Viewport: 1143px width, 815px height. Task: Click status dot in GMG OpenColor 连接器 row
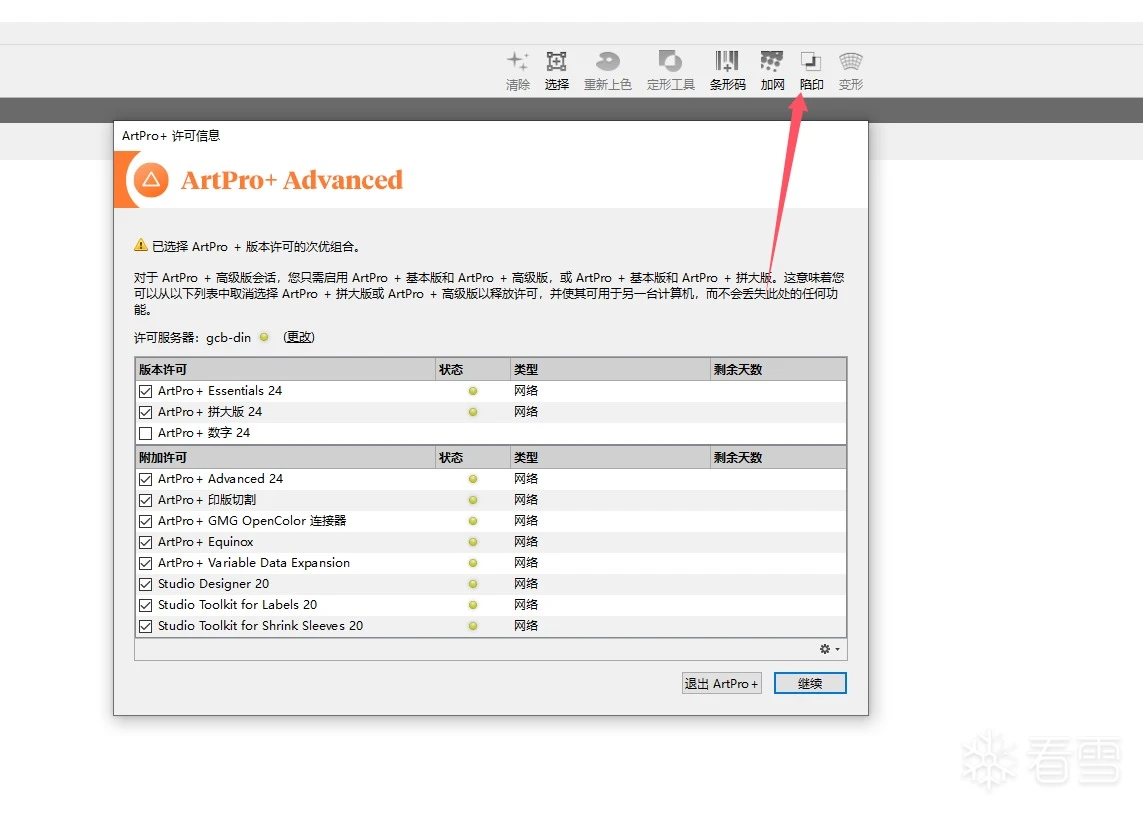click(x=473, y=521)
